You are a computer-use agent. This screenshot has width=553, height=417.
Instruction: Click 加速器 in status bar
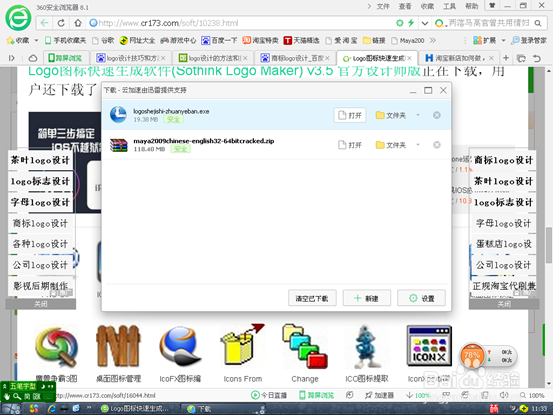(x=379, y=395)
